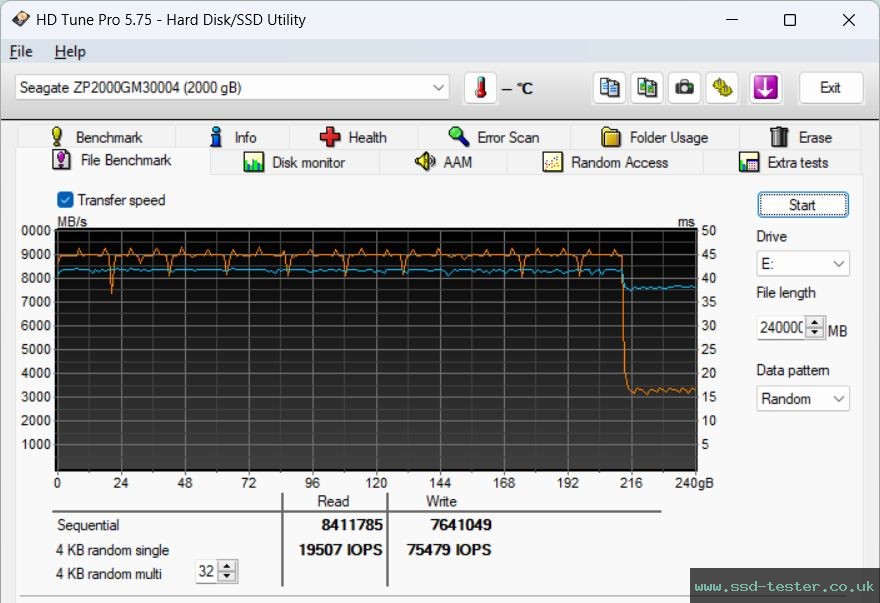Open the Erase tab
The height and width of the screenshot is (603, 880).
point(800,137)
